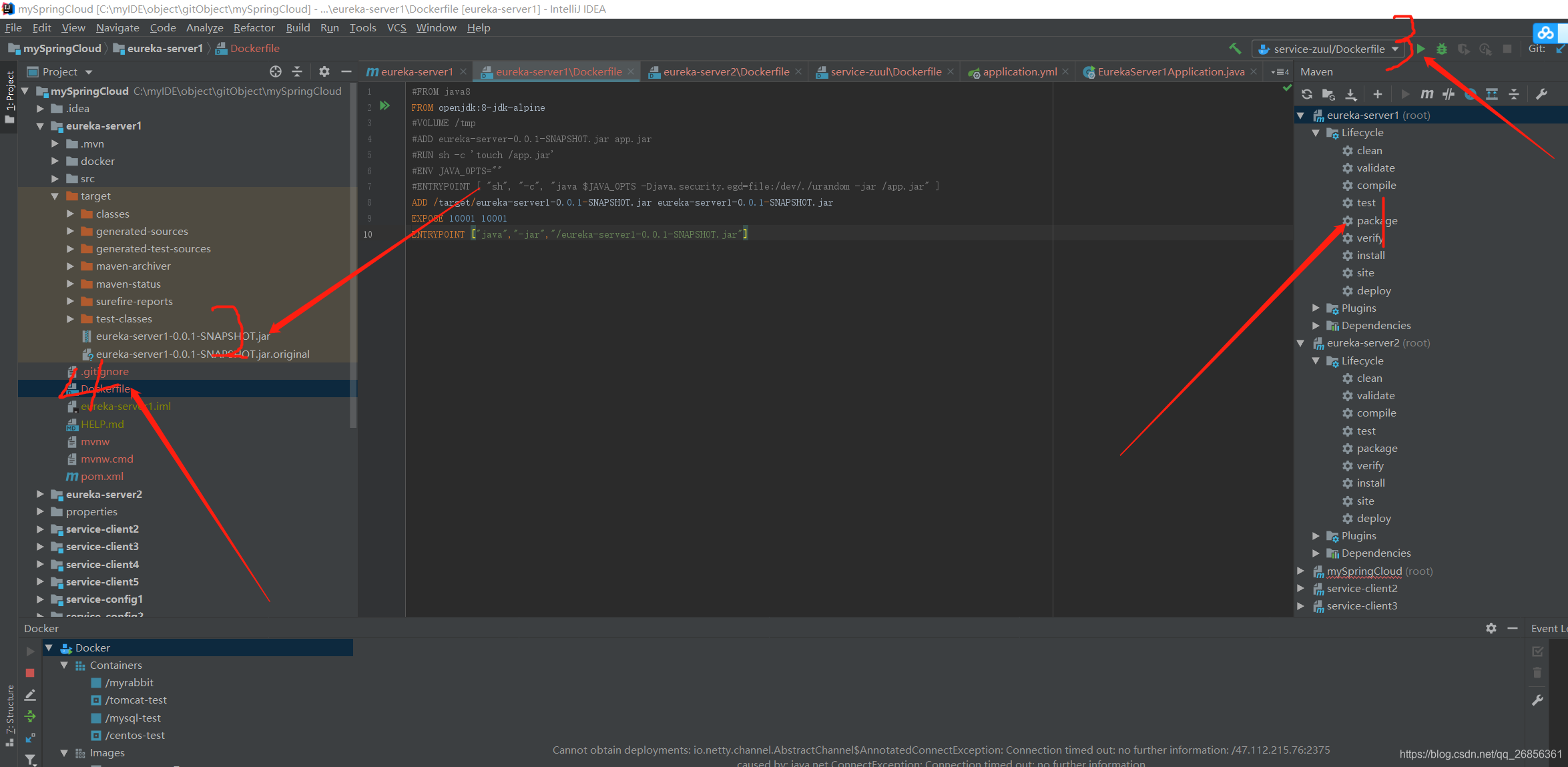Hide Docker panel with minus icon
This screenshot has height=767, width=1568.
[x=1513, y=628]
